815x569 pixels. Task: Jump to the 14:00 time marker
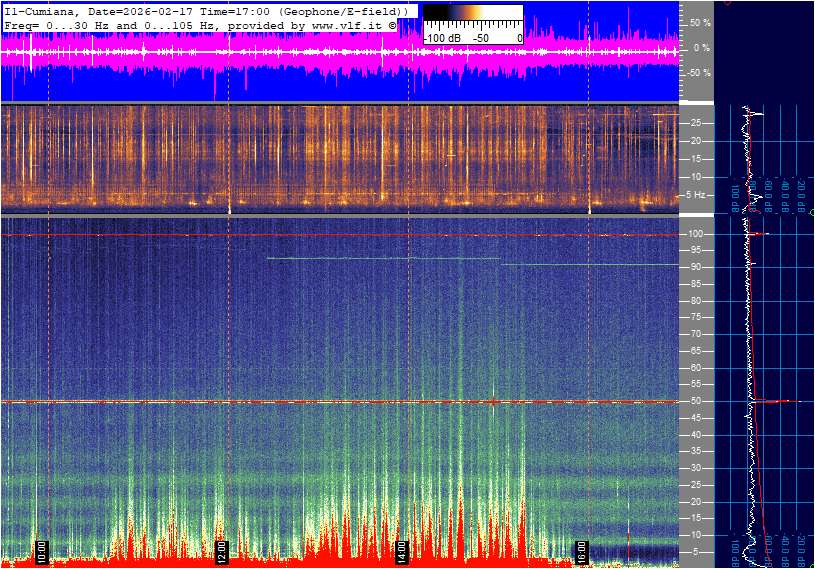coord(401,552)
